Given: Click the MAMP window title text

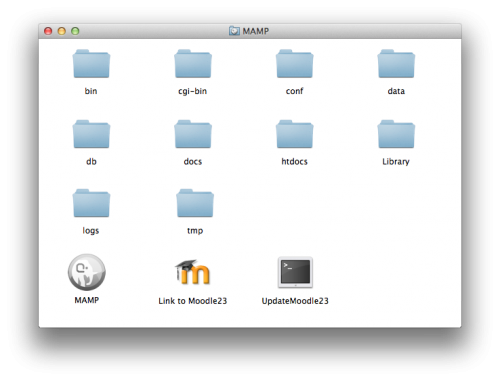Looking at the screenshot, I should (256, 31).
